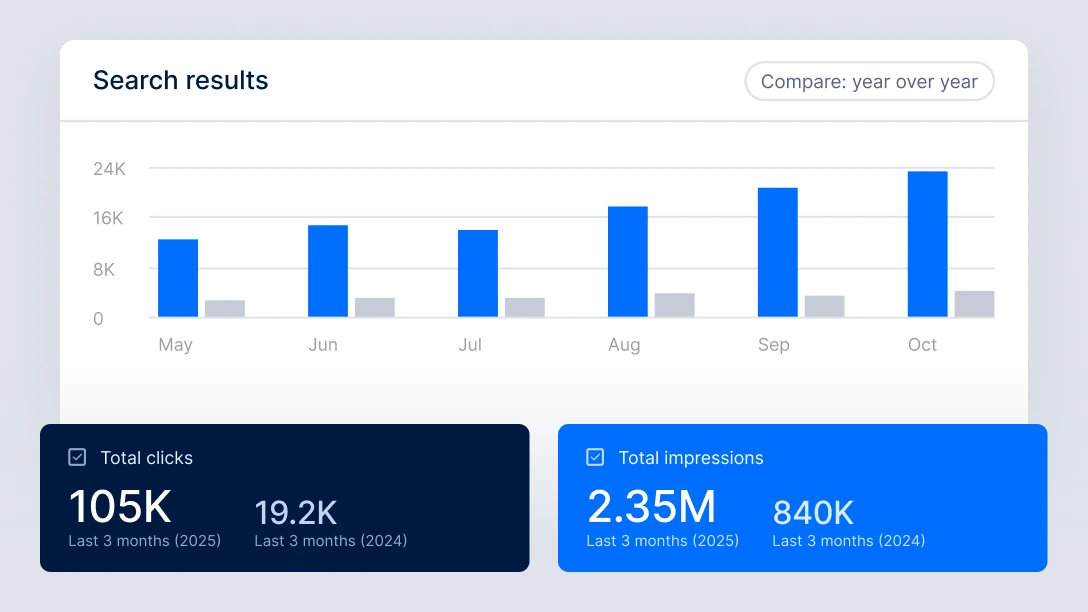The height and width of the screenshot is (612, 1088).
Task: Click Last 3 months (2024) under 840K
Action: 849,541
